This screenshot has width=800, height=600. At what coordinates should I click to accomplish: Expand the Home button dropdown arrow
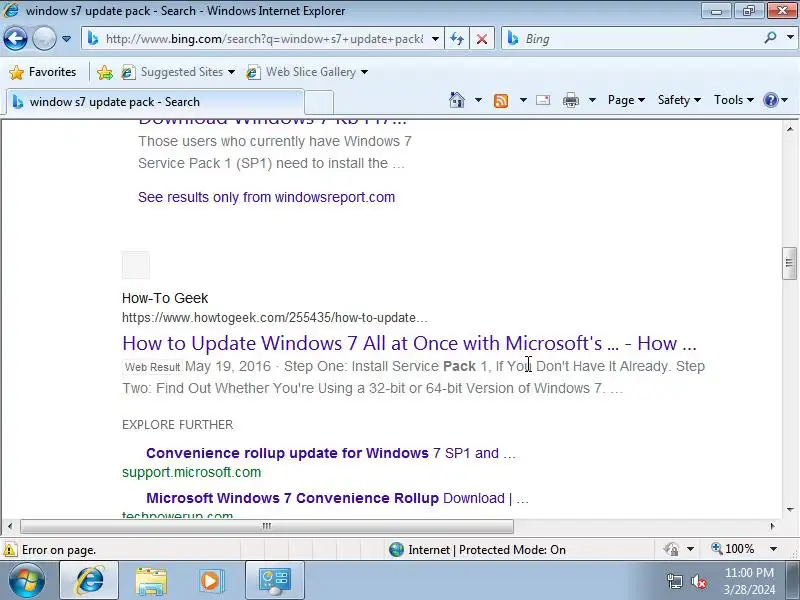pyautogui.click(x=478, y=100)
